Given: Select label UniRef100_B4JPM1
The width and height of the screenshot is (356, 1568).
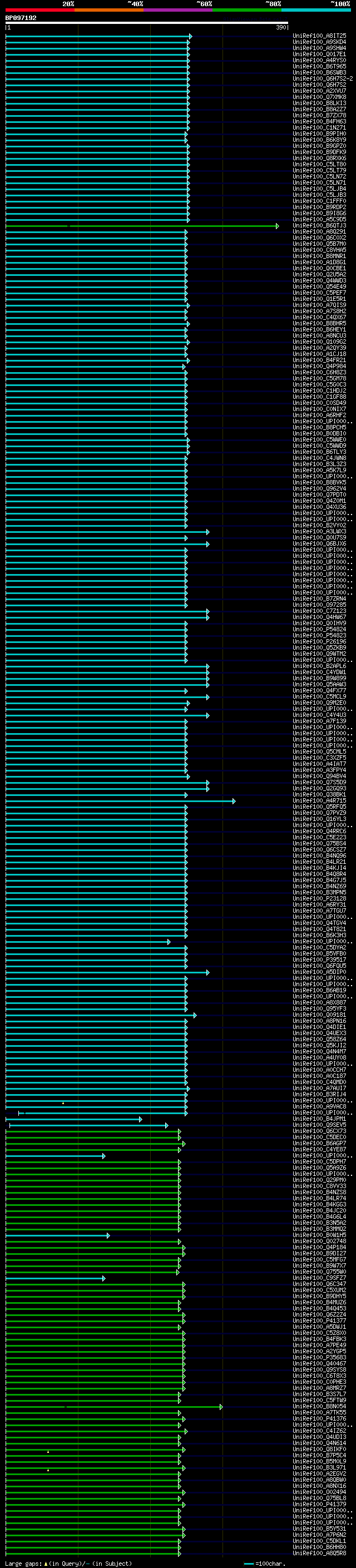Looking at the screenshot, I should (319, 1119).
